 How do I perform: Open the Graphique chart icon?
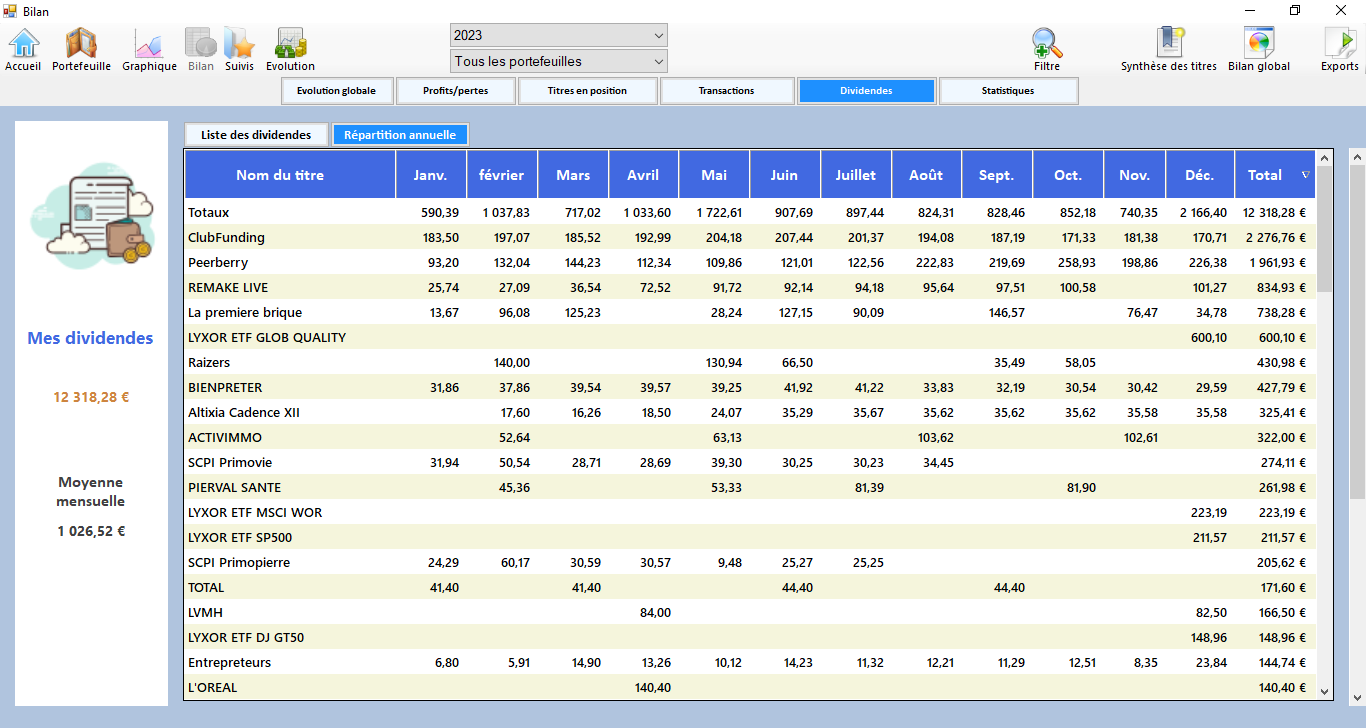(149, 49)
